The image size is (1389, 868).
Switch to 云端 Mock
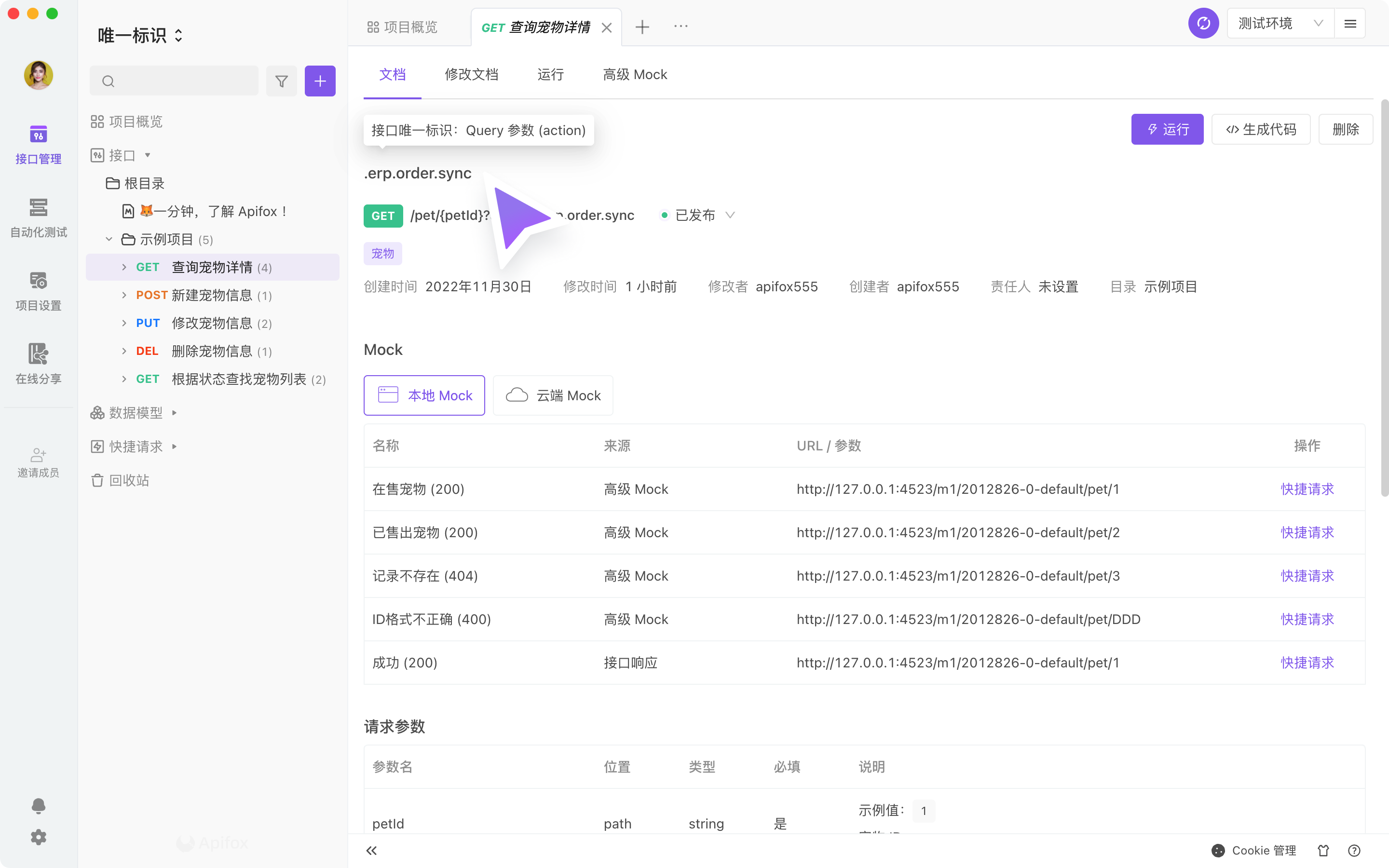tap(553, 395)
